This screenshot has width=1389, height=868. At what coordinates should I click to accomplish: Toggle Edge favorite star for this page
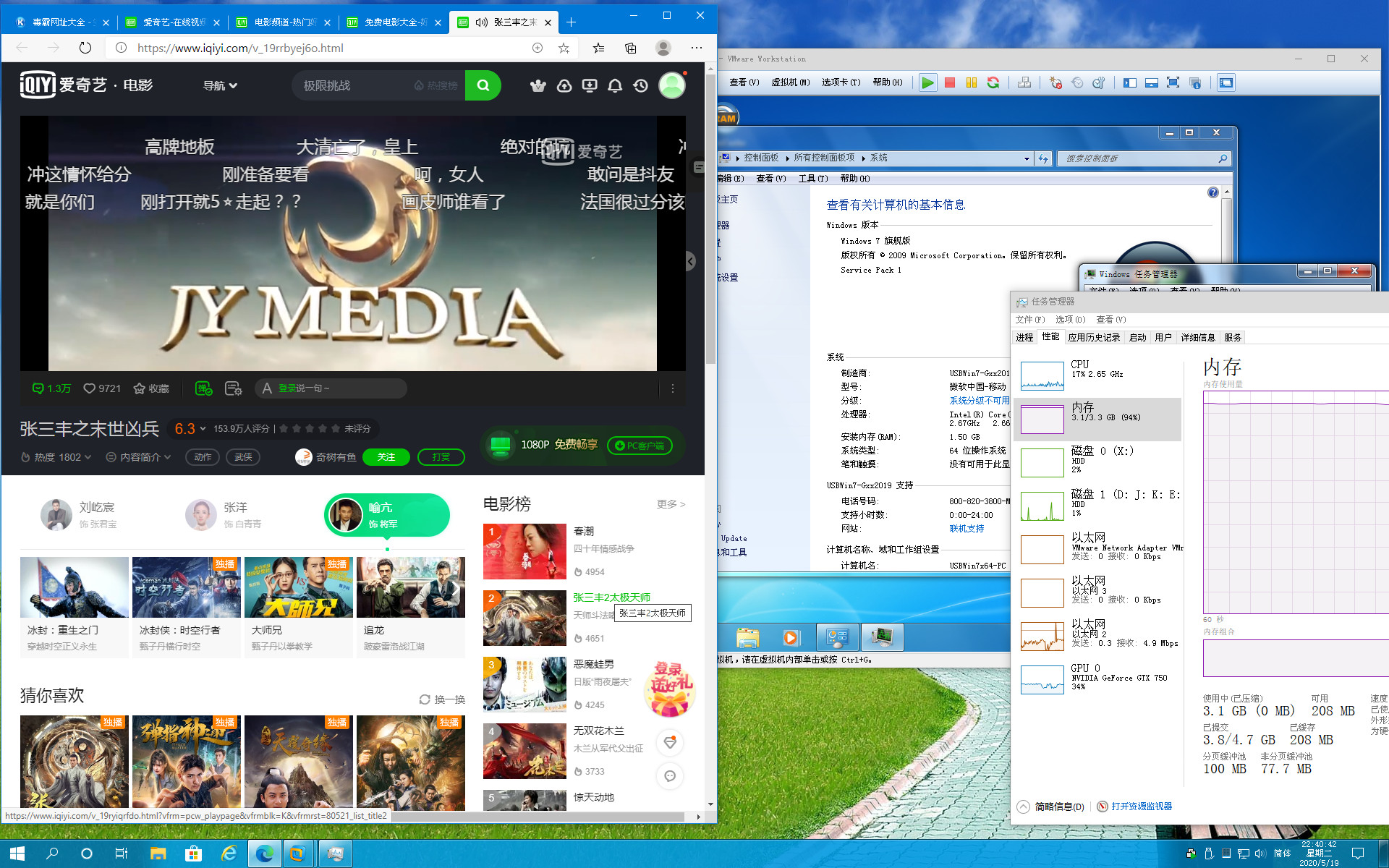(x=564, y=48)
